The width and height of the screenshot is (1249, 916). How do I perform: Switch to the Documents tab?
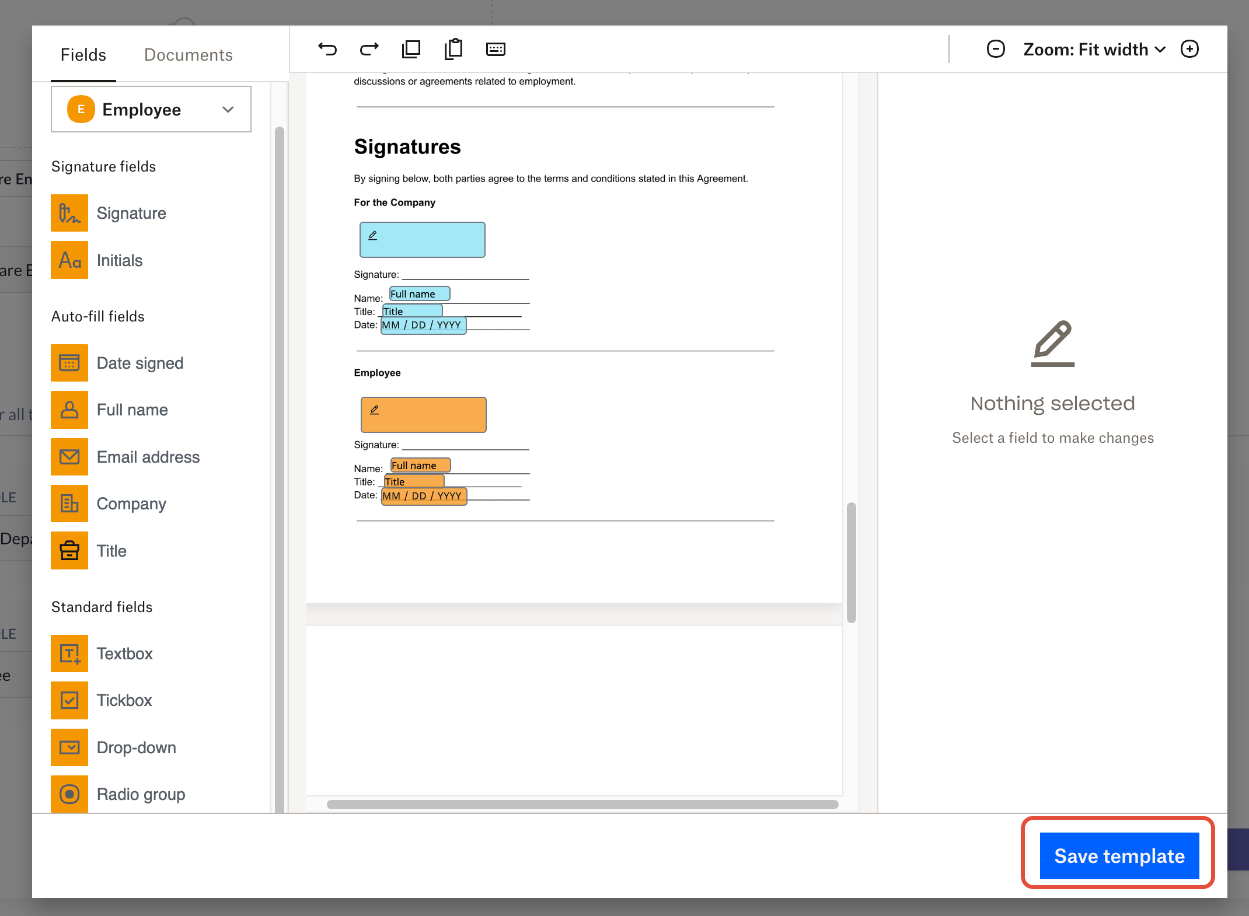(188, 55)
